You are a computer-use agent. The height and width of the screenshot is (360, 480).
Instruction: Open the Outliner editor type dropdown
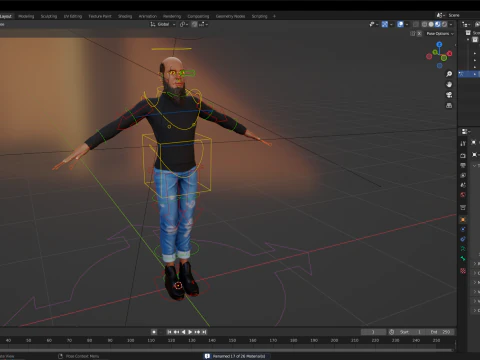466,24
